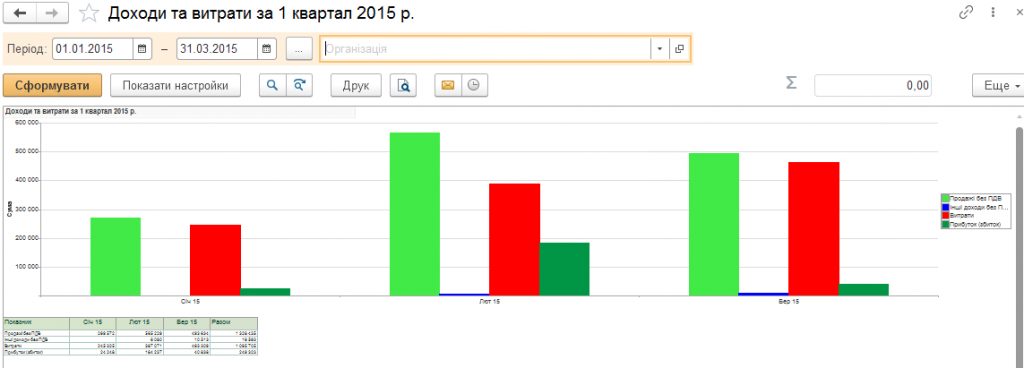1024x368 pixels.
Task: Click the January red expenses bar
Action: 216,260
